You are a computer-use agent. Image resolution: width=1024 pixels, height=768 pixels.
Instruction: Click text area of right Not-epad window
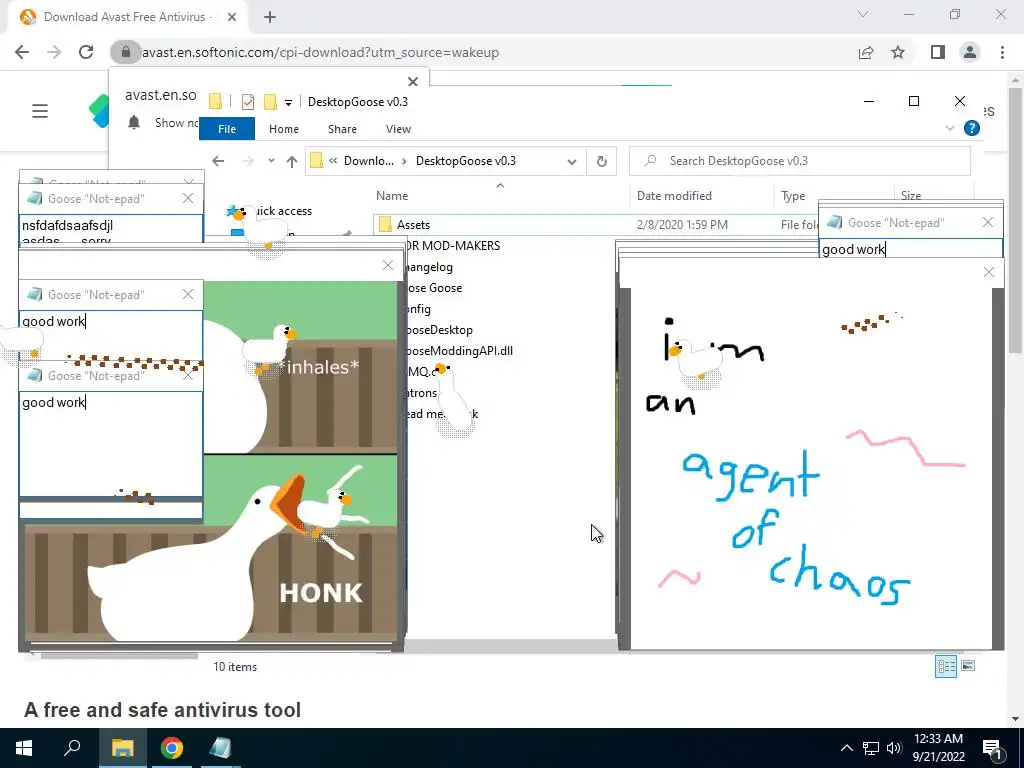(910, 249)
